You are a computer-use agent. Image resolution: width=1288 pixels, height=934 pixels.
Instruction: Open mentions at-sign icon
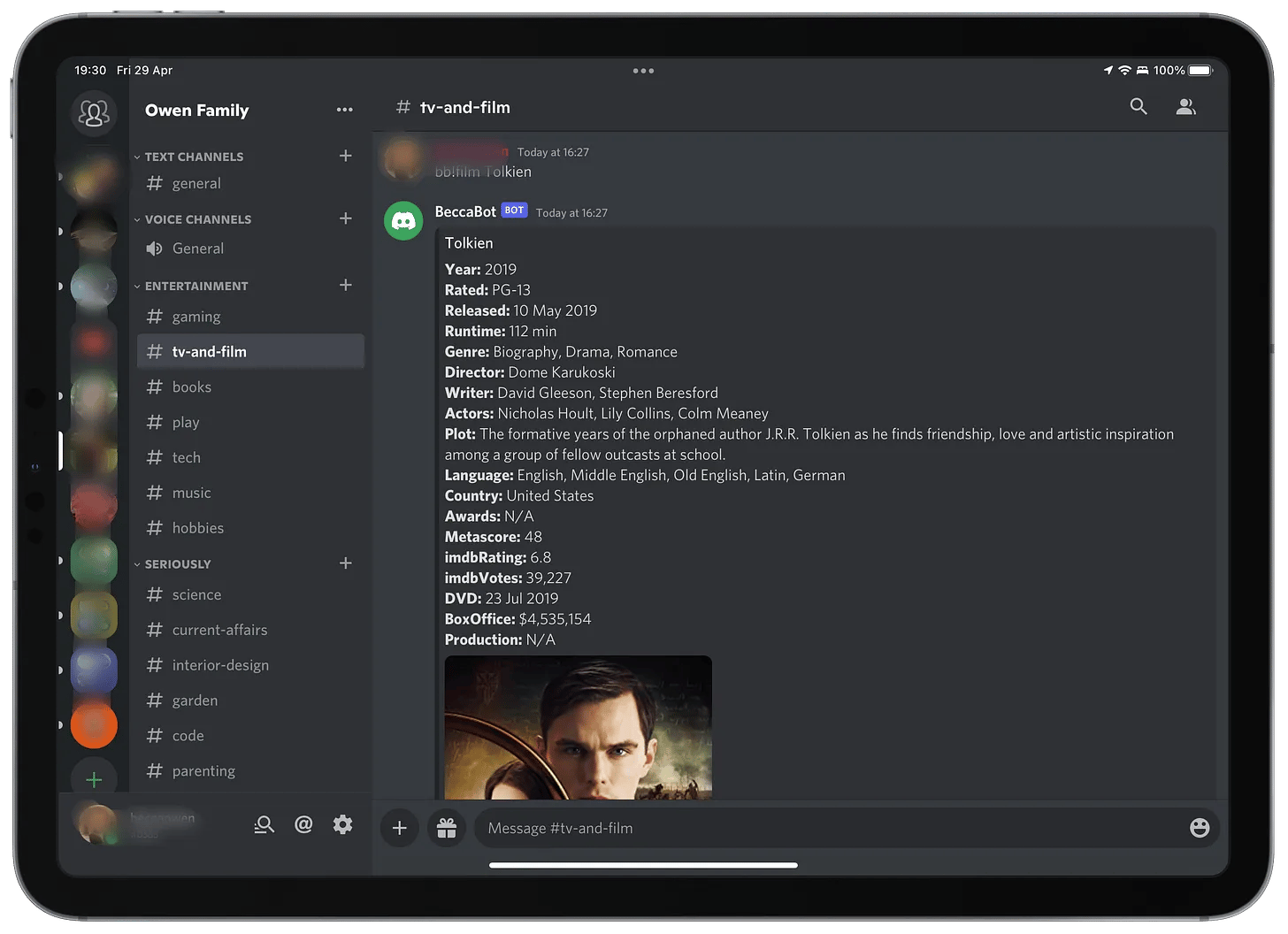(303, 825)
